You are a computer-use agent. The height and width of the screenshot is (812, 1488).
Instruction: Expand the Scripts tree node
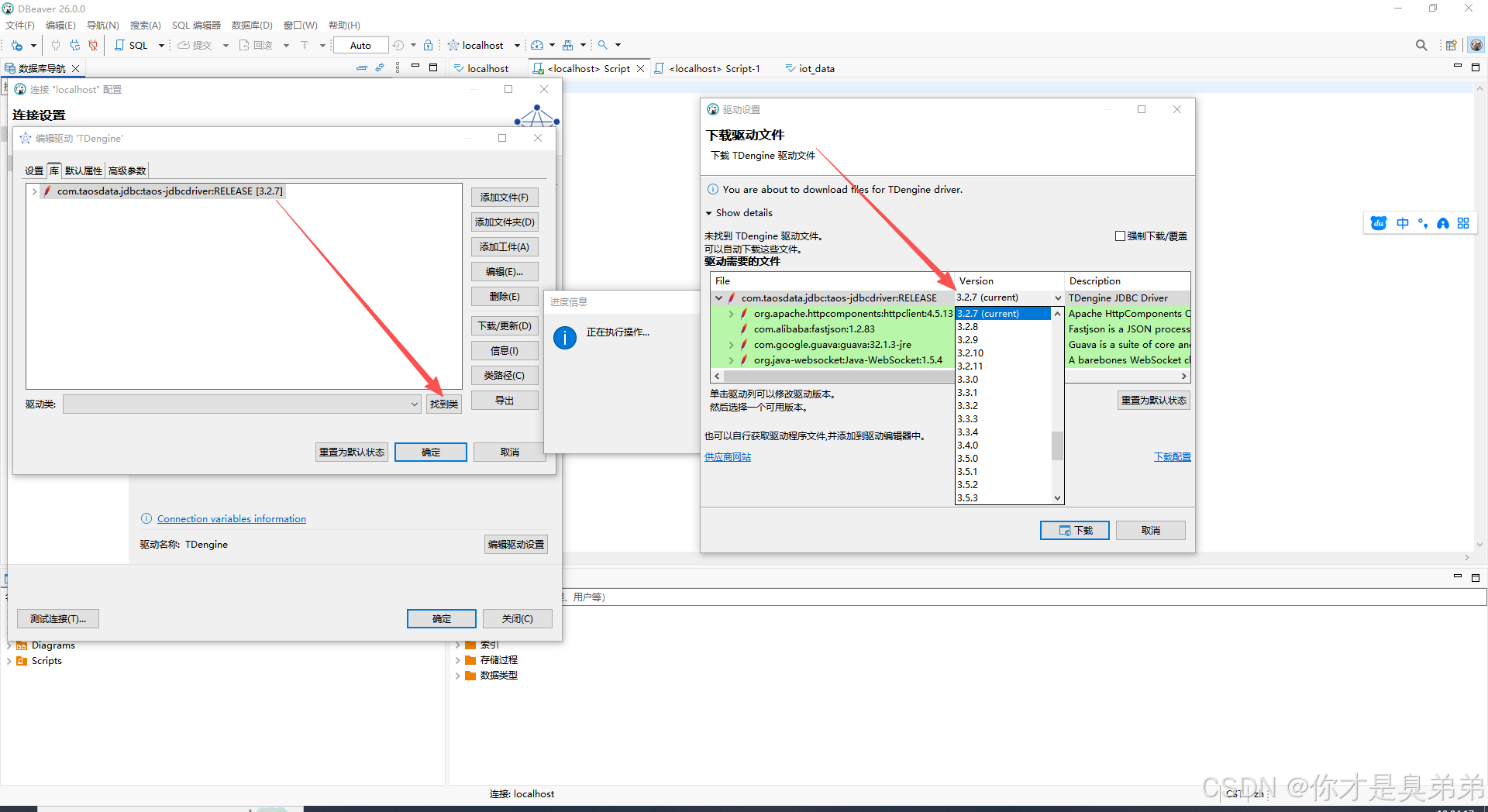9,661
